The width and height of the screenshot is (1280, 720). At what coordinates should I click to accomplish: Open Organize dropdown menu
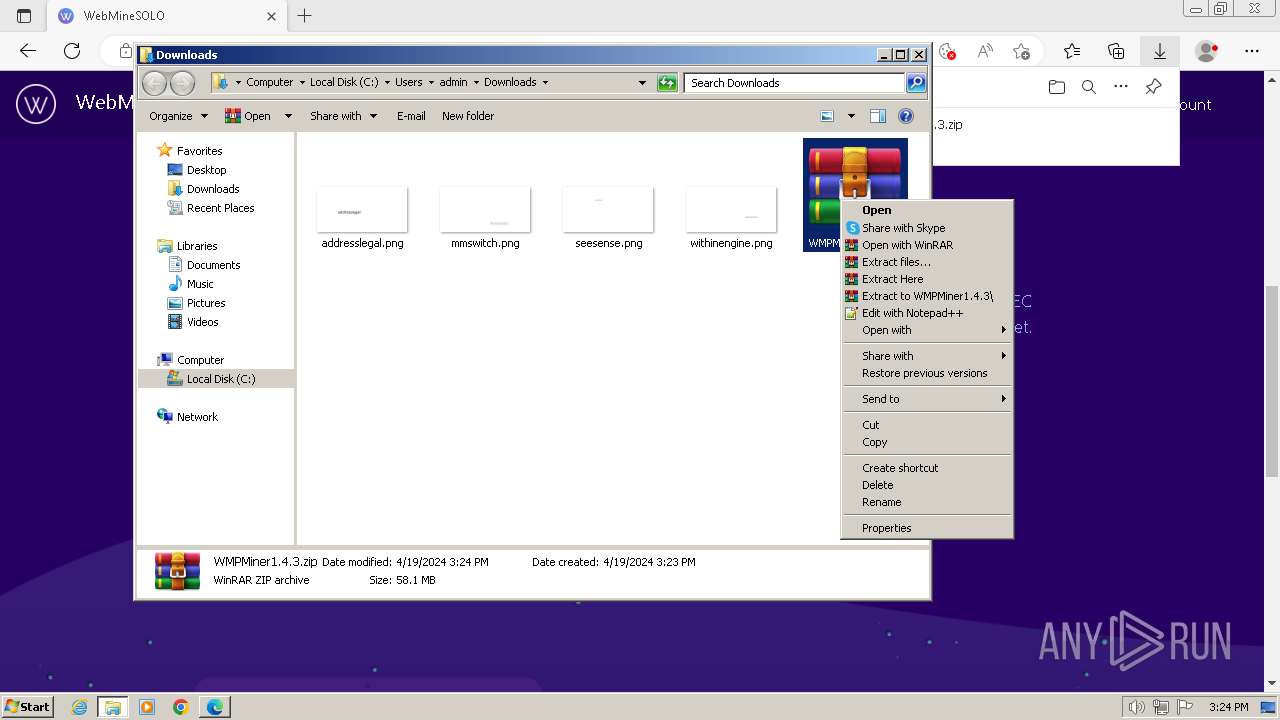pos(178,116)
